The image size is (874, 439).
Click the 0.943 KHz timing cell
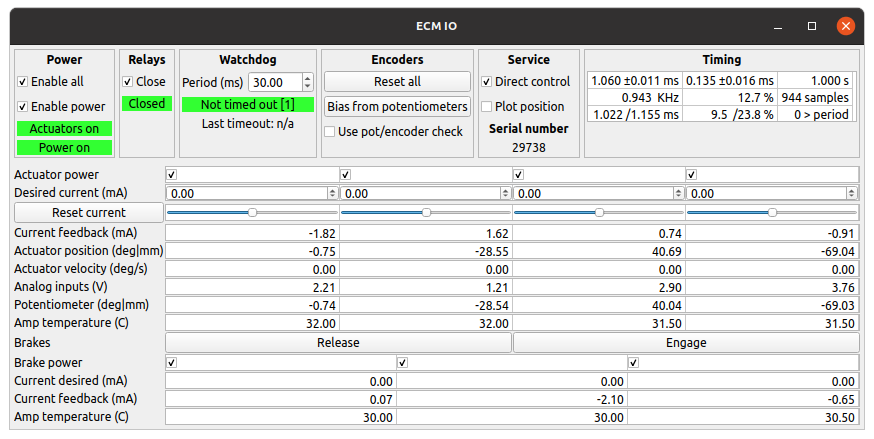[635, 97]
